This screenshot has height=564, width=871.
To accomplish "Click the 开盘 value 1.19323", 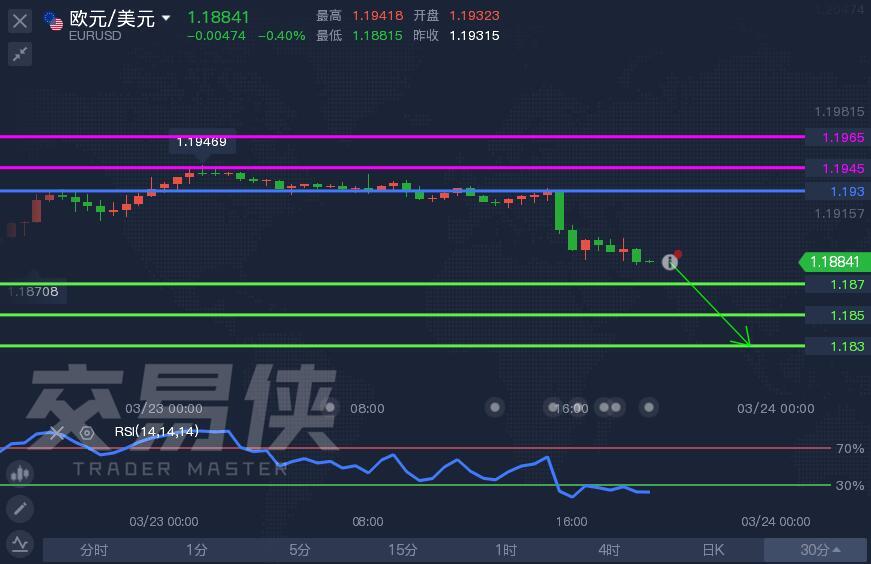I will pyautogui.click(x=474, y=16).
